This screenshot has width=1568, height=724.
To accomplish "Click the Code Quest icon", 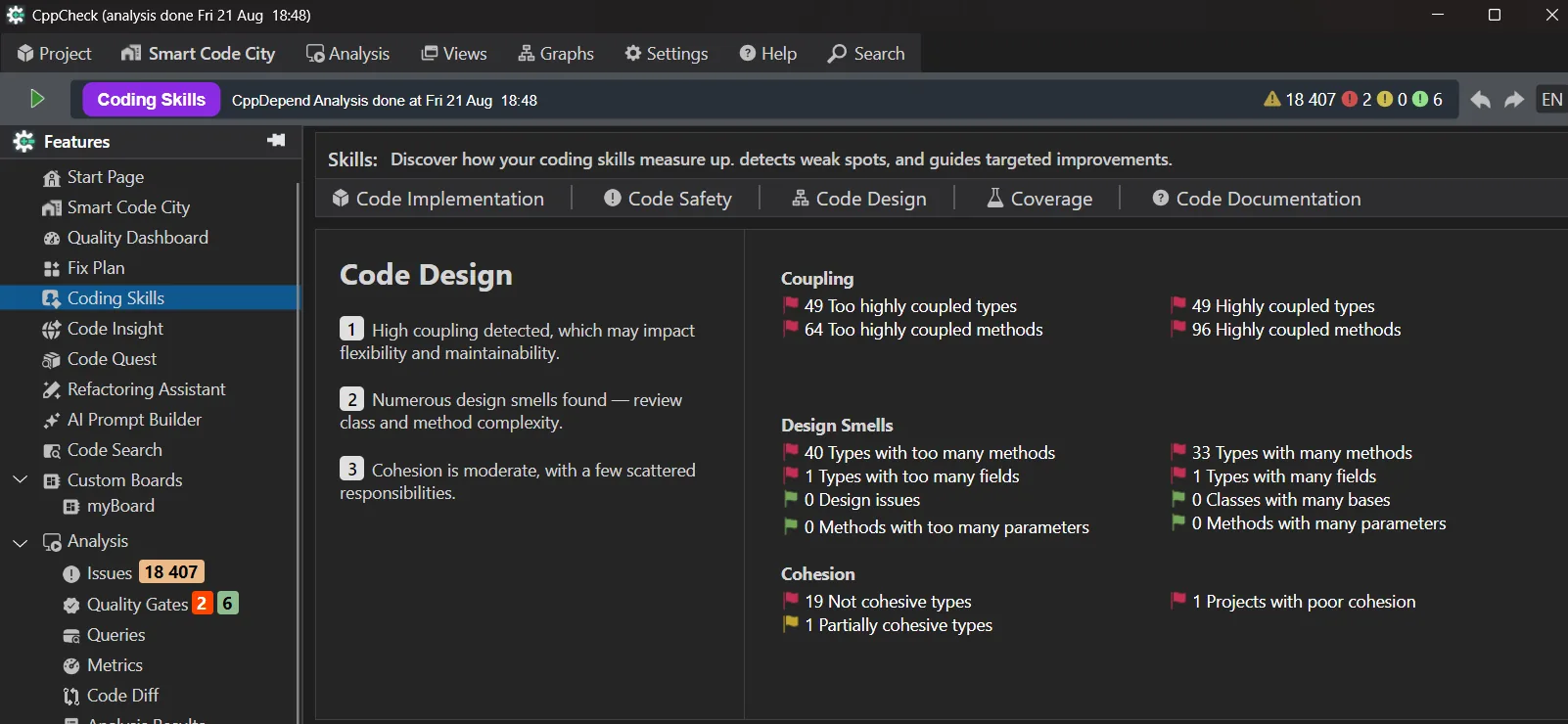I will [x=52, y=360].
